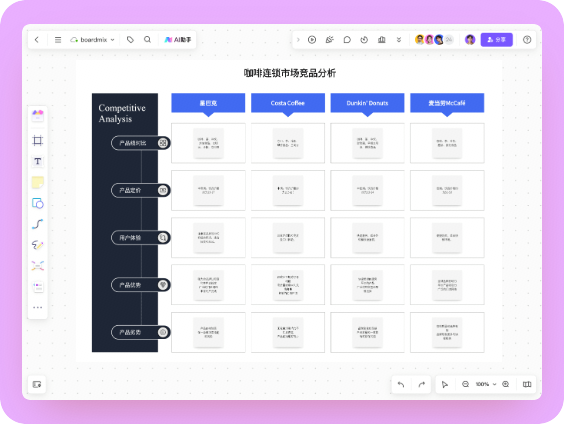Redo the last action

[422, 384]
